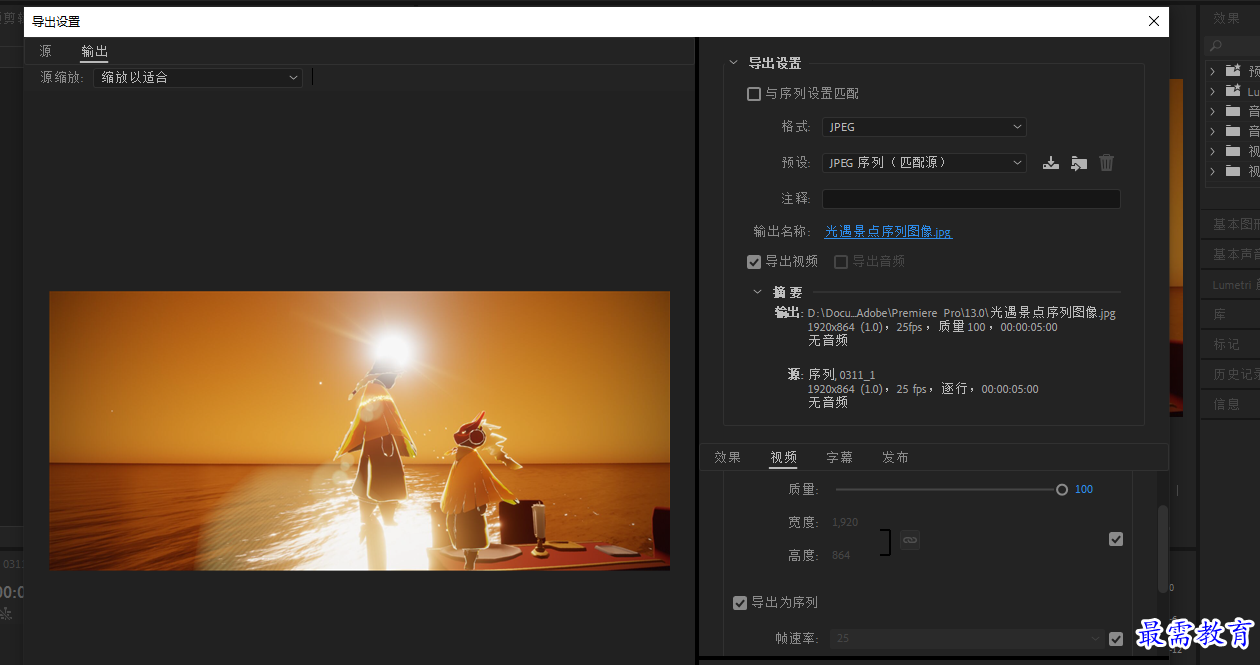Viewport: 1260px width, 665px height.
Task: Click the import preset icon
Action: (1078, 162)
